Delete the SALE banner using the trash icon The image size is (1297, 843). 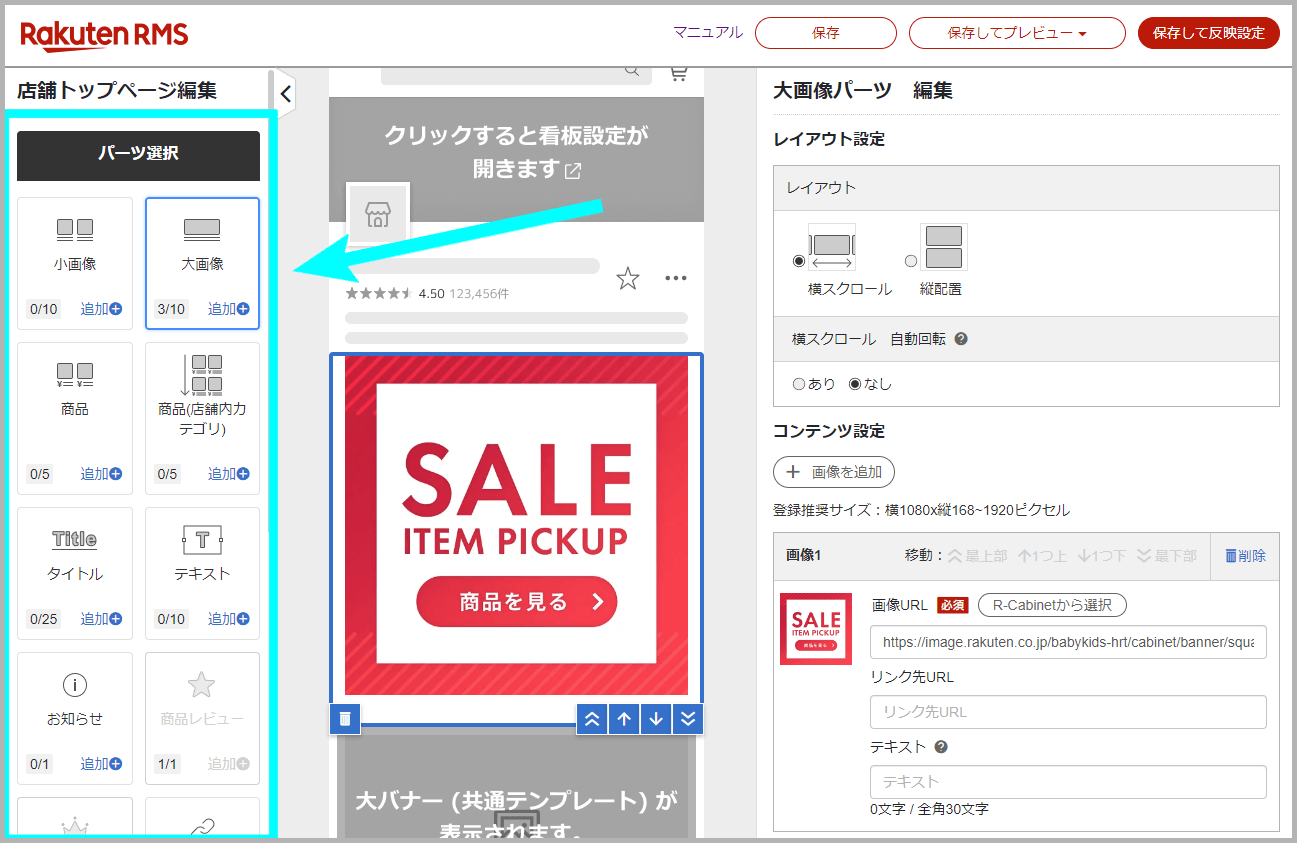(344, 718)
